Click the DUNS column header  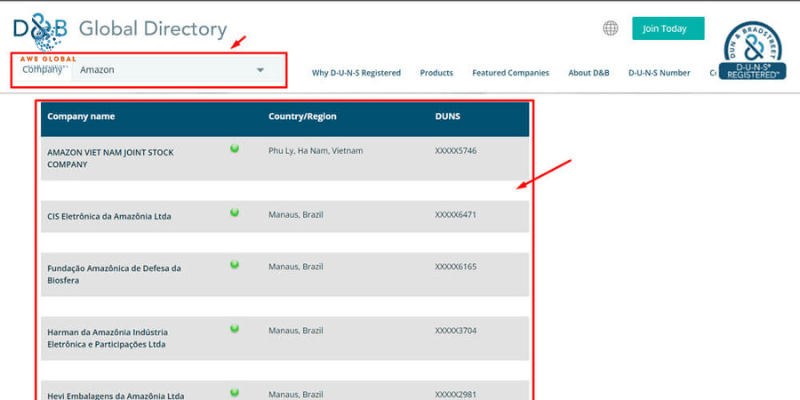tap(447, 116)
